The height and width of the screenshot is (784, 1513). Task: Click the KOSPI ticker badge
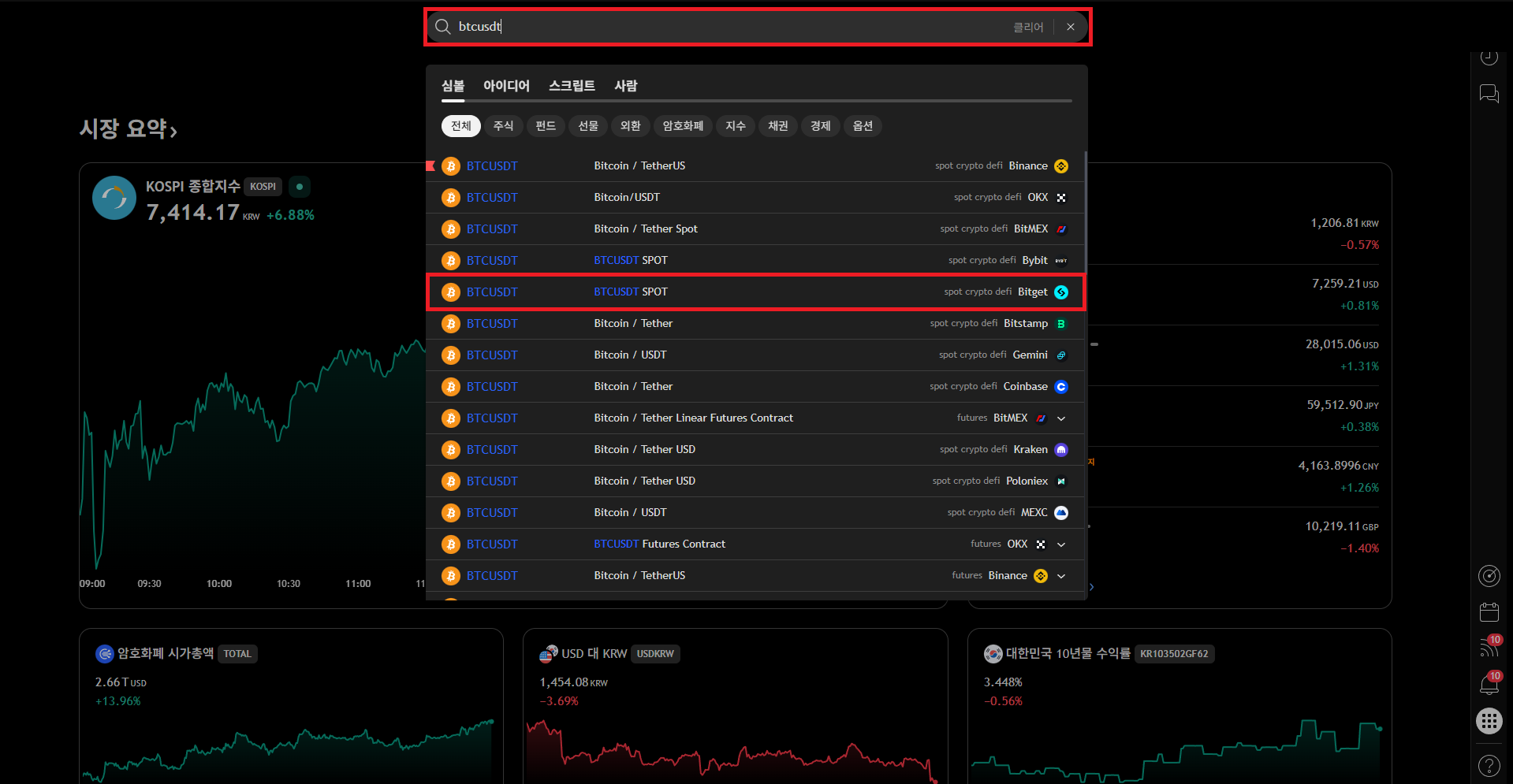(x=263, y=187)
